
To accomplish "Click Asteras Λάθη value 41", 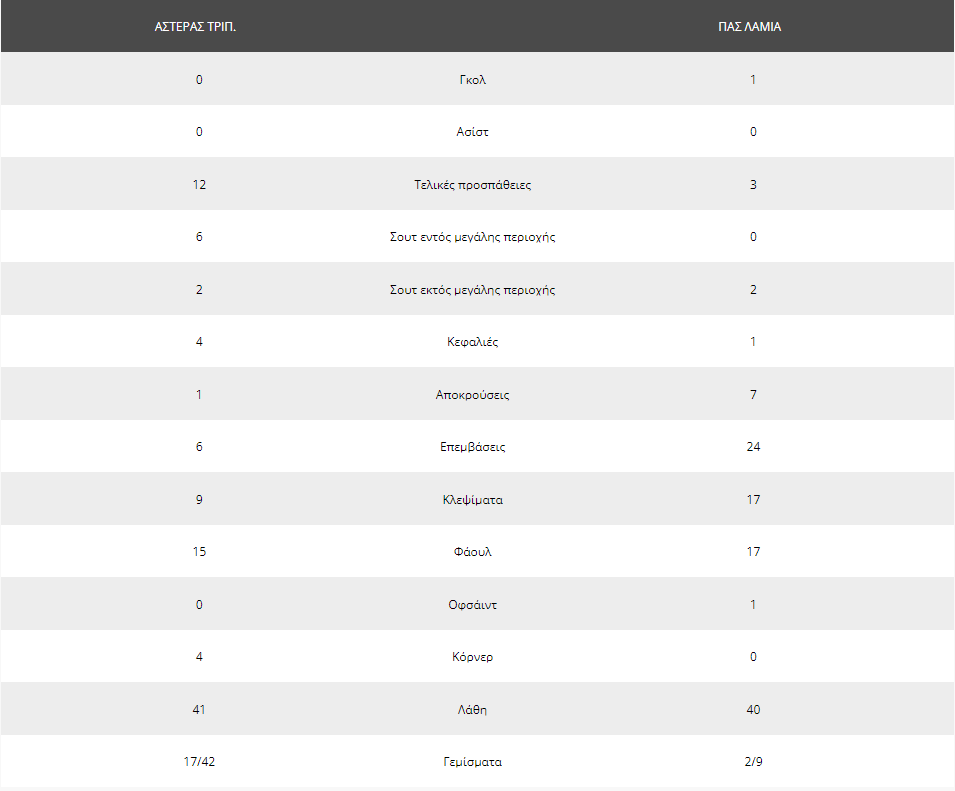I will [x=199, y=709].
